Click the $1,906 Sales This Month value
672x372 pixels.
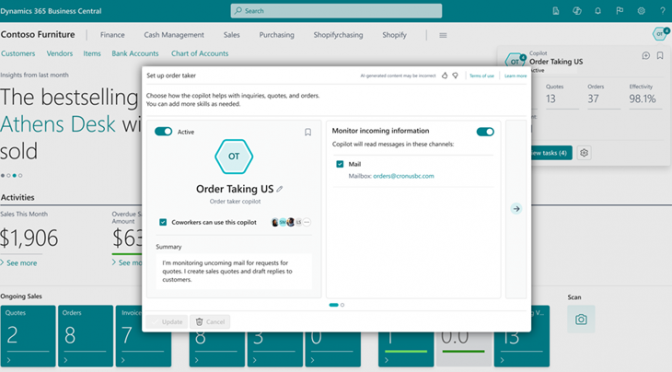[29, 238]
